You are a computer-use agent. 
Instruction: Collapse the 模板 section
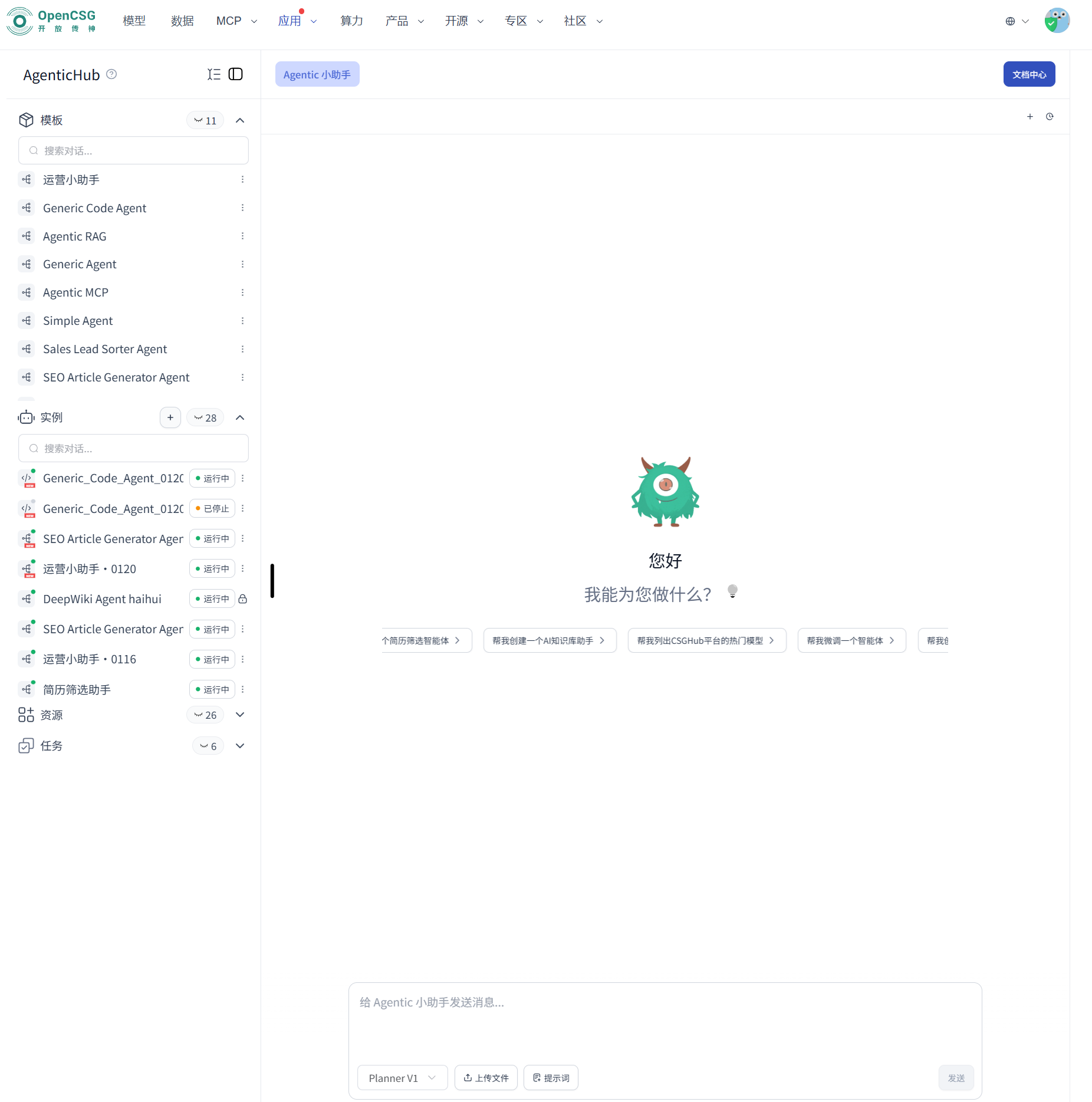[240, 120]
